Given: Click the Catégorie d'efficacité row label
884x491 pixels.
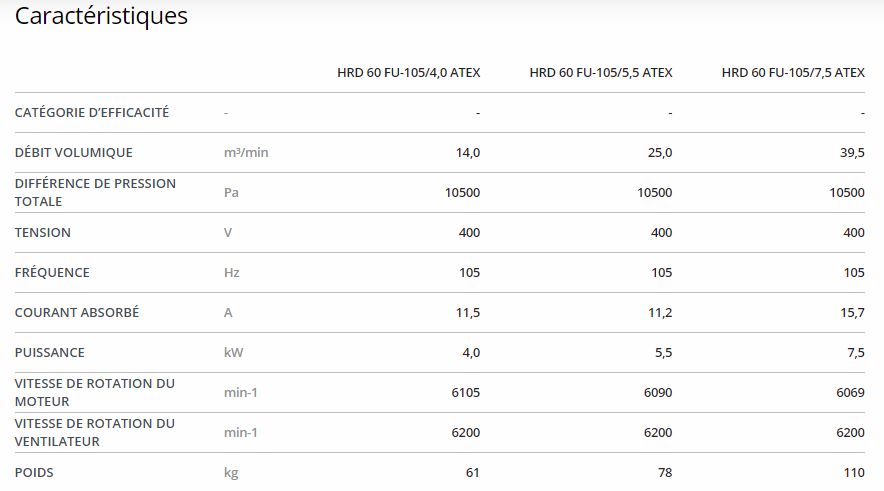Looking at the screenshot, I should [x=92, y=112].
